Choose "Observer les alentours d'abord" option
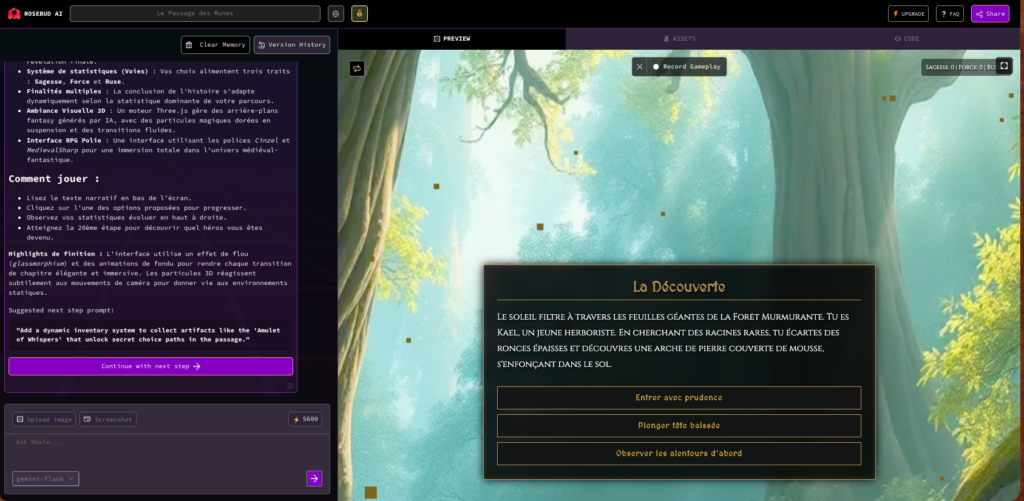The width and height of the screenshot is (1024, 501). (678, 453)
